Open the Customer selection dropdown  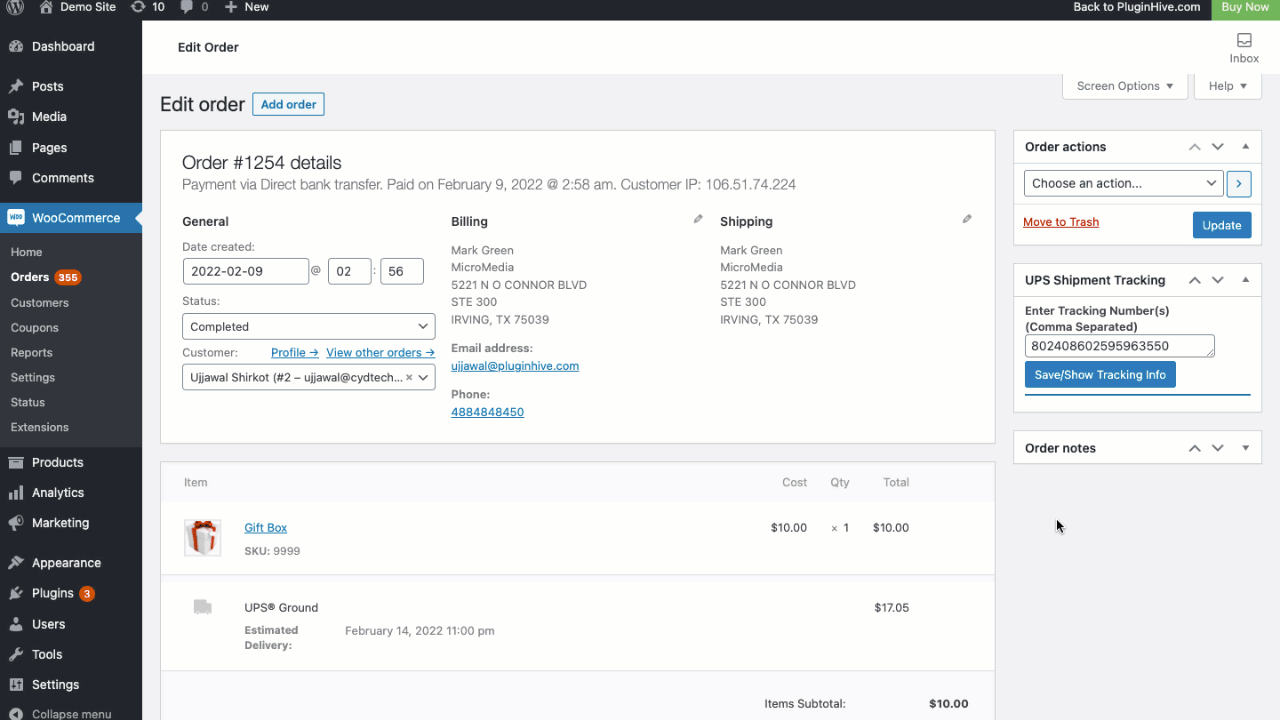309,377
